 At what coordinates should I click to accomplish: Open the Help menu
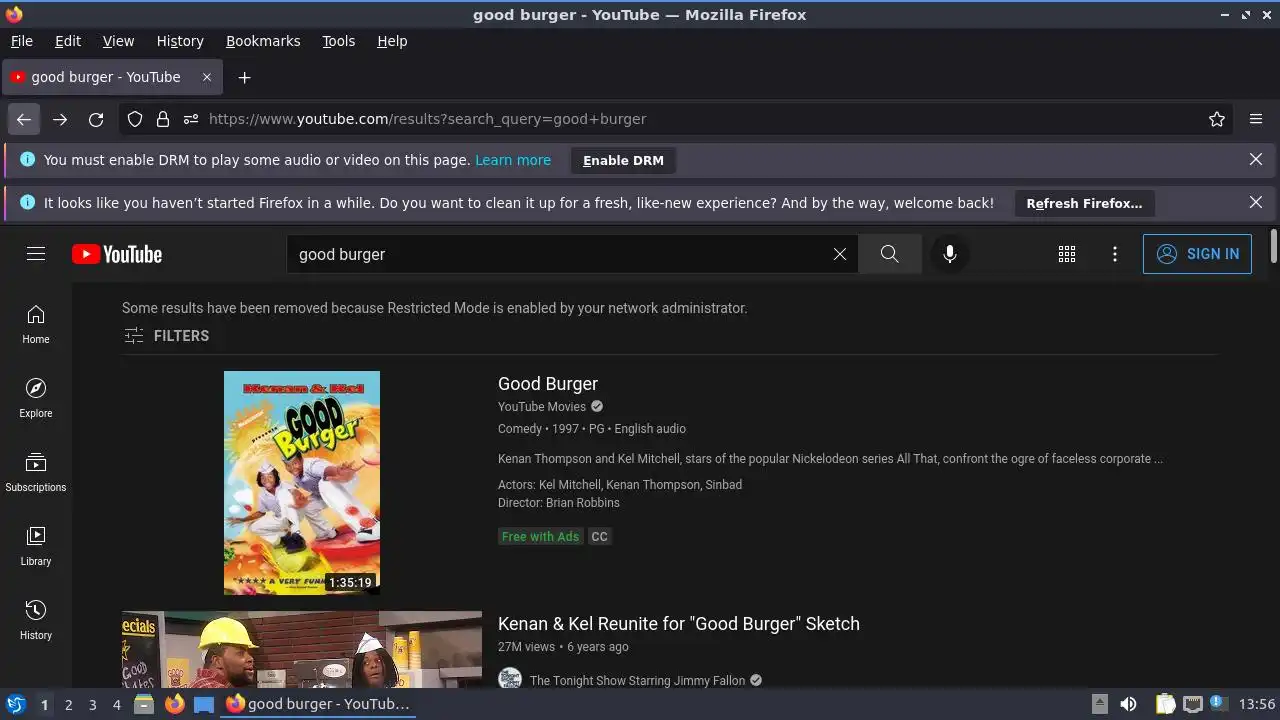(x=392, y=41)
